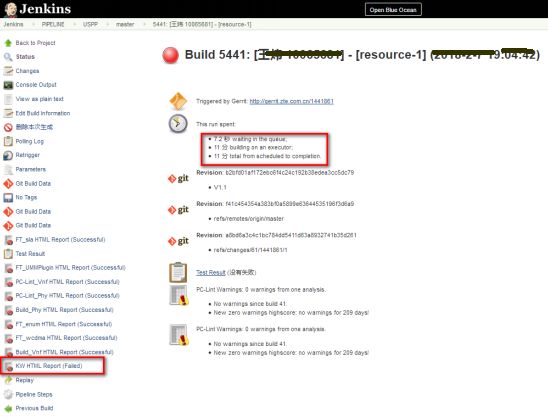This screenshot has height=419, width=548.
Task: Open Console Output terminal icon
Action: [8, 85]
